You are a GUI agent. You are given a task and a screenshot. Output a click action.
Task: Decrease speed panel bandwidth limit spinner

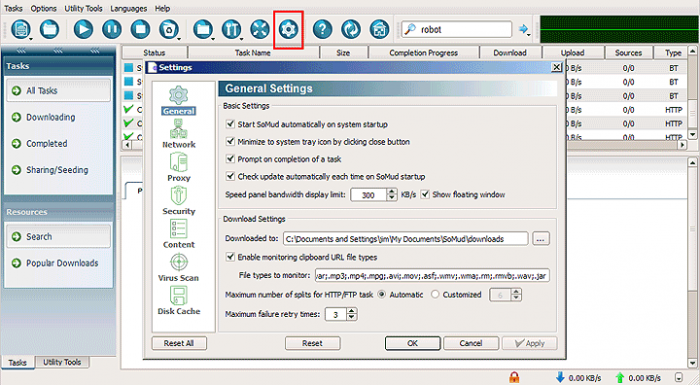click(x=392, y=197)
